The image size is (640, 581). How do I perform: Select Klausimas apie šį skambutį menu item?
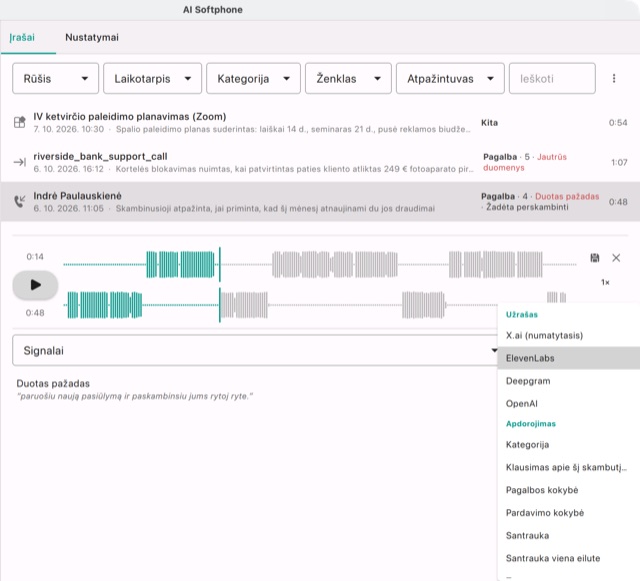point(569,467)
